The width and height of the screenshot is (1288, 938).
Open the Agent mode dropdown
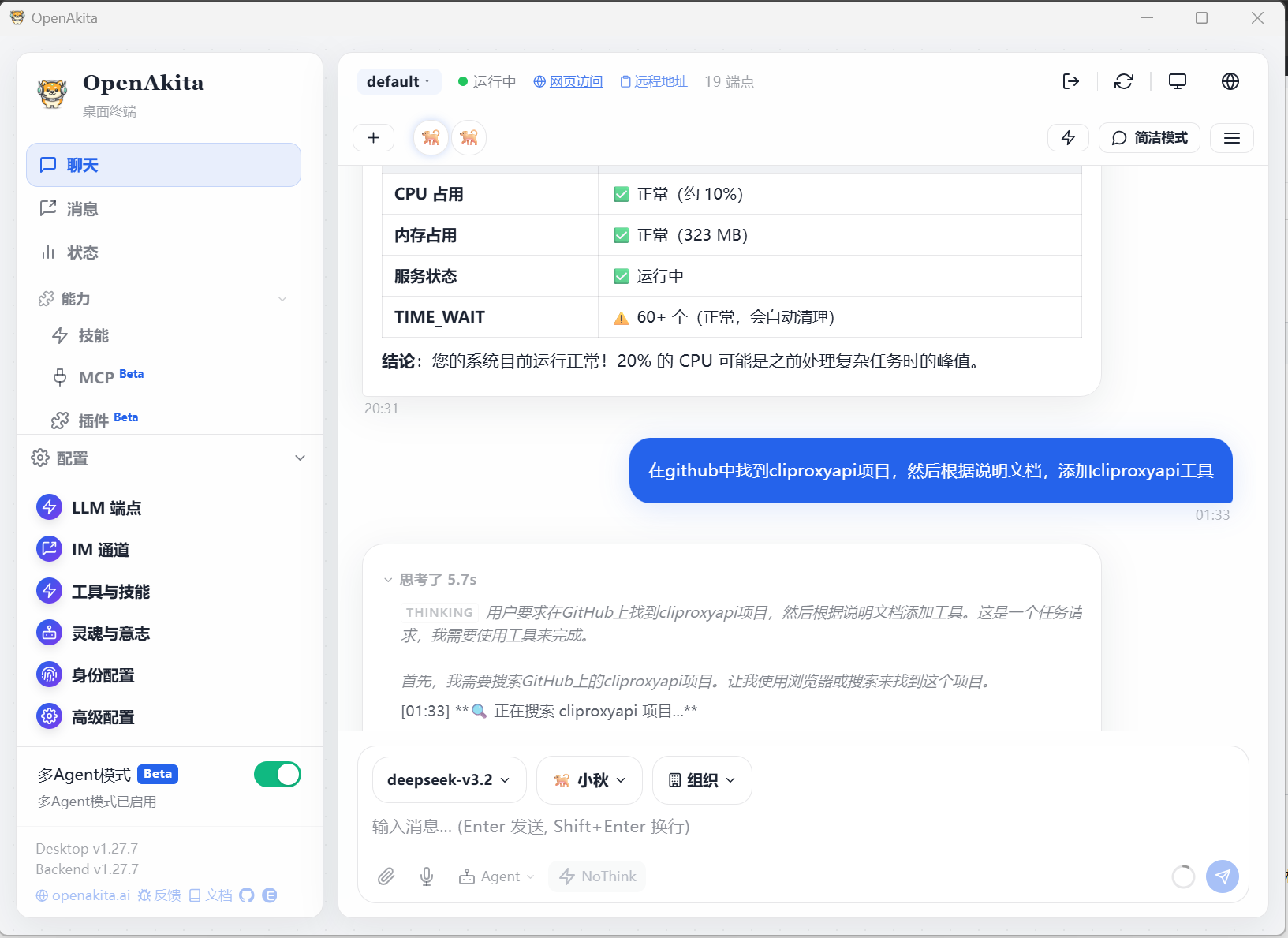[x=497, y=876]
